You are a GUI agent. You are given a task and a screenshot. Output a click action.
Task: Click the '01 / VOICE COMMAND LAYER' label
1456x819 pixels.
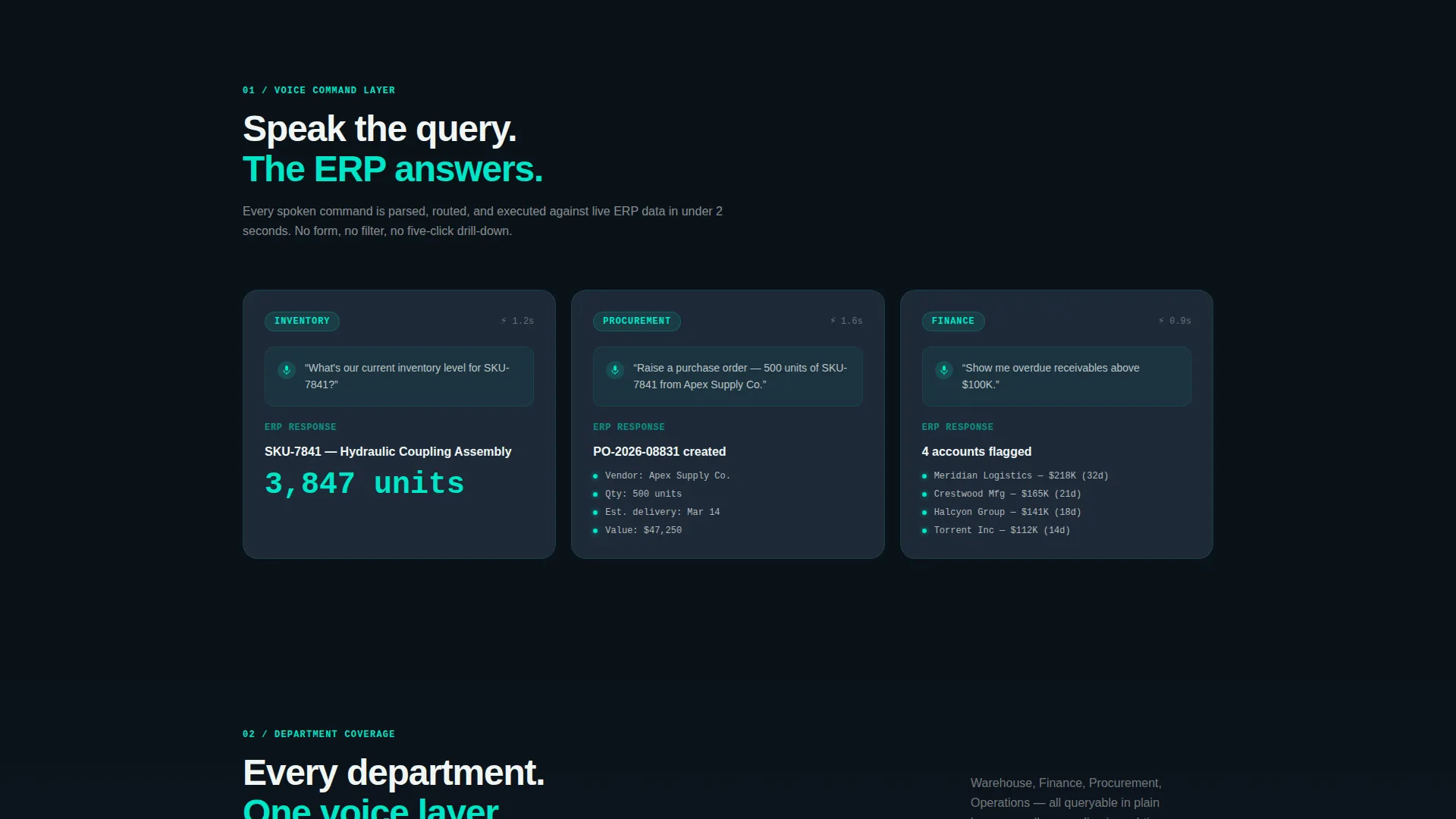point(318,90)
